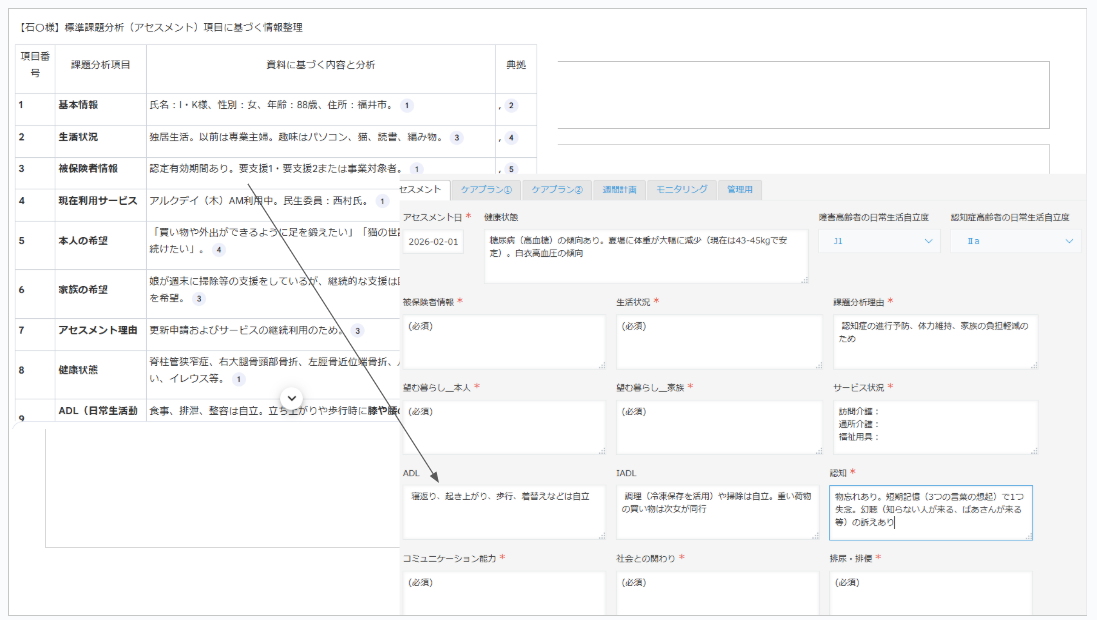The height and width of the screenshot is (620, 1097).
Task: Click the 課題分析理由 text area
Action: coord(934,342)
